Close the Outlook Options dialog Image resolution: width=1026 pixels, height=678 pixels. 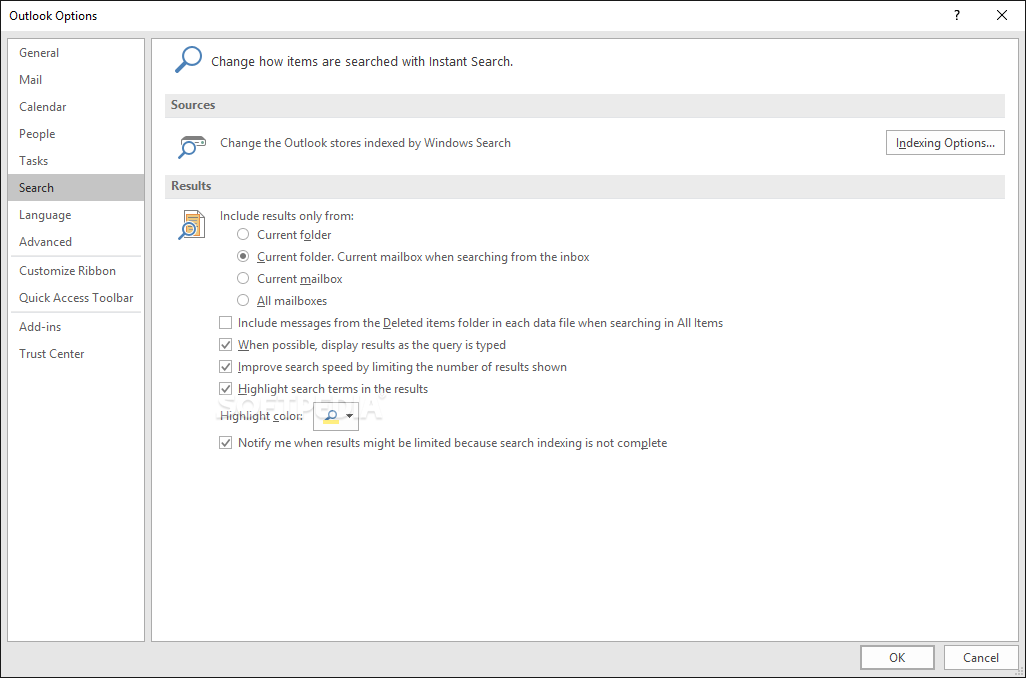pos(1001,15)
